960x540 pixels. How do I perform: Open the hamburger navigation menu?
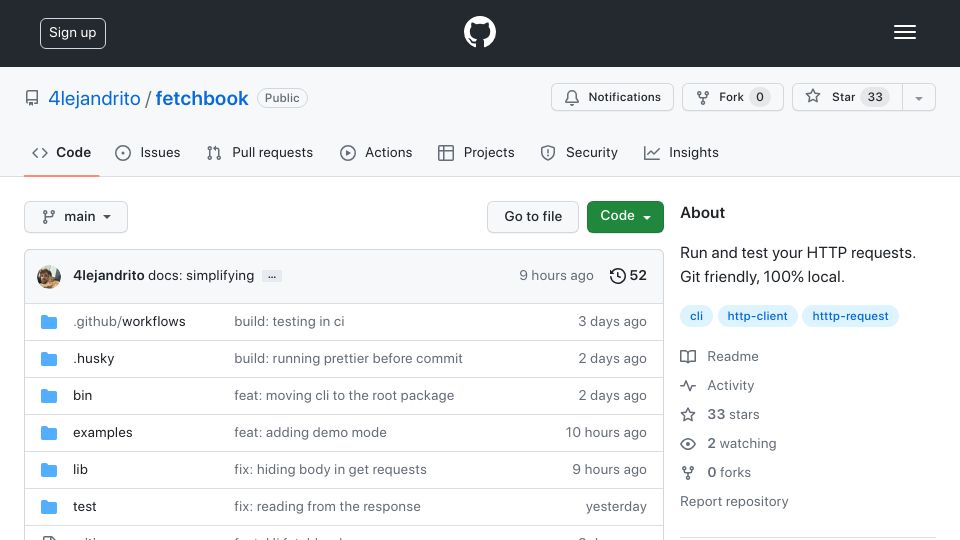coord(904,32)
